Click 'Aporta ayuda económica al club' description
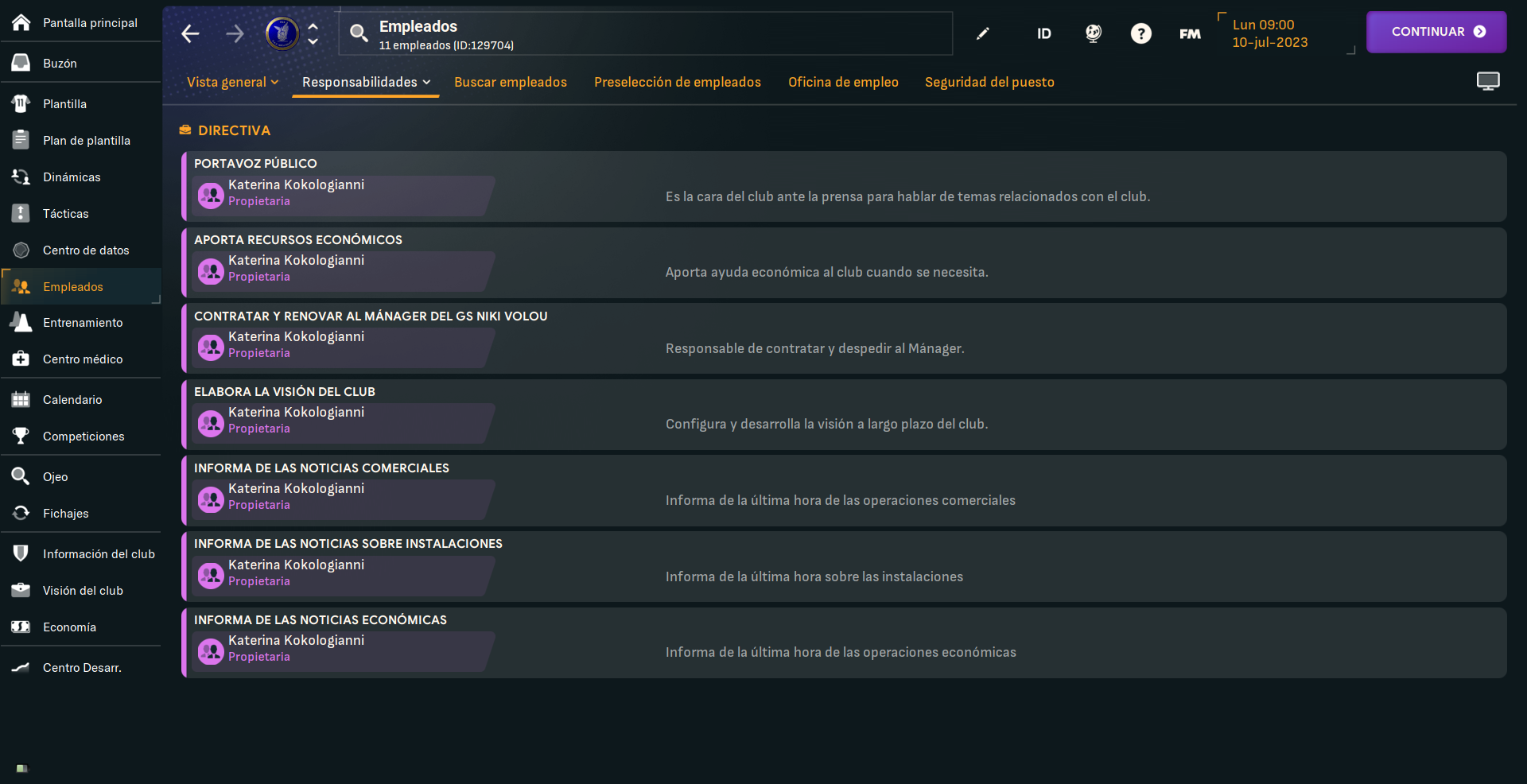The width and height of the screenshot is (1527, 784). pos(826,272)
